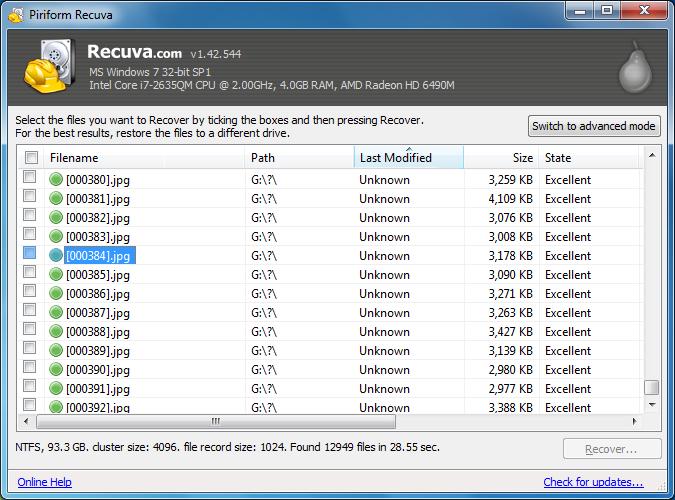Enable the checkbox for [000387].jpg
Screen dimensions: 675x500
pyautogui.click(x=30, y=312)
